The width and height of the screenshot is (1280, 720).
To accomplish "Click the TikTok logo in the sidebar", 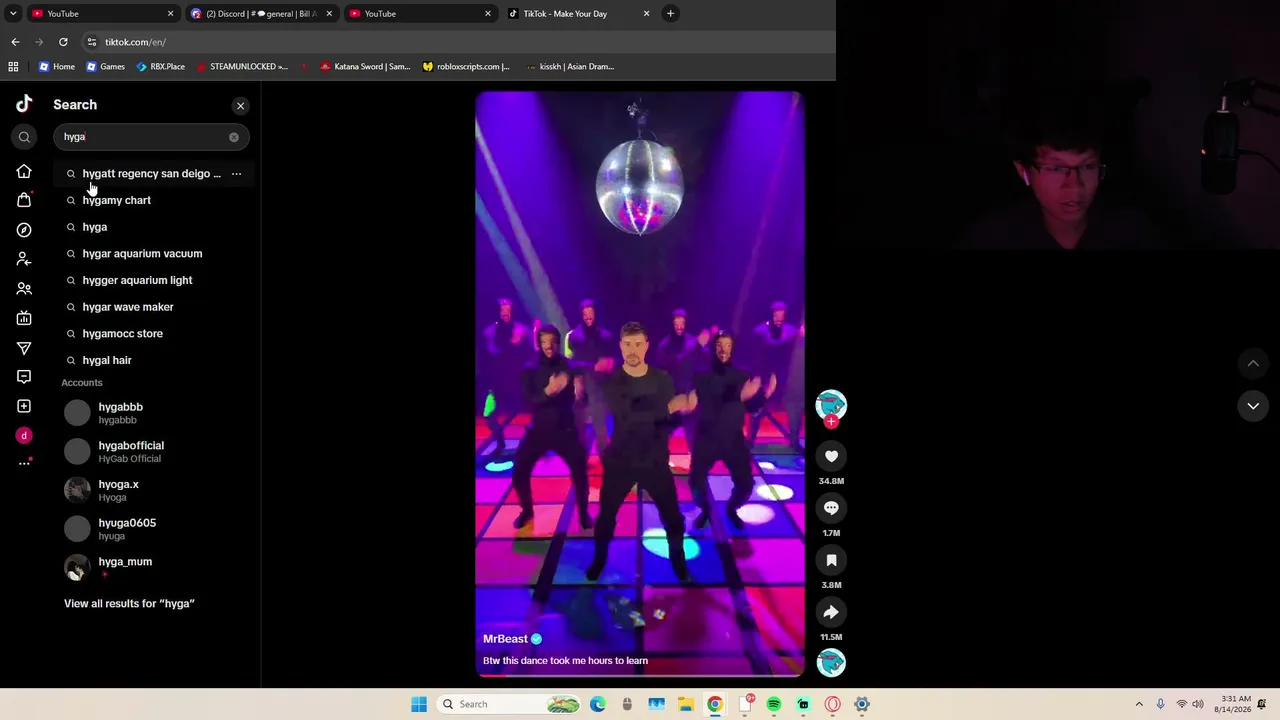I will pyautogui.click(x=24, y=104).
